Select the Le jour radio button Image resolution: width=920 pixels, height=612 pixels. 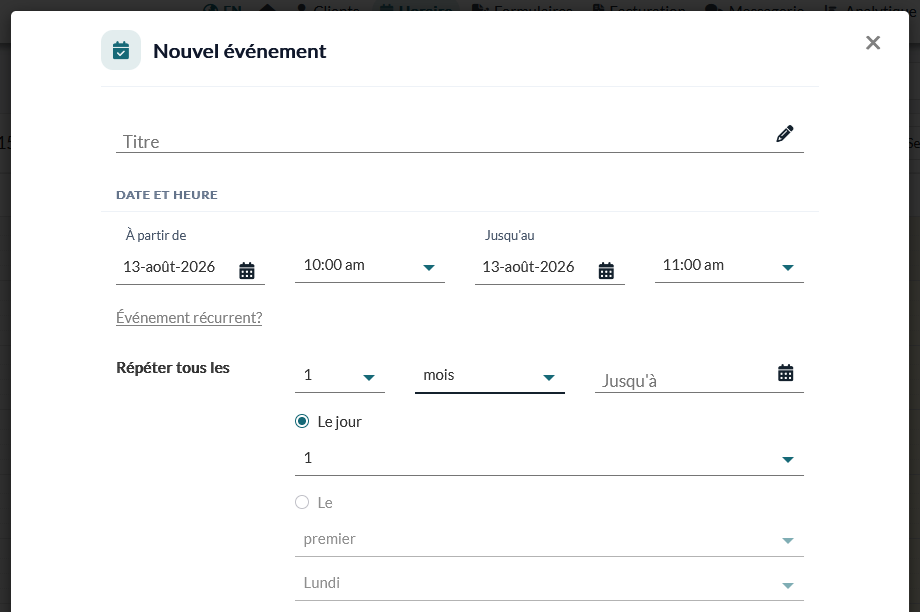pos(302,421)
